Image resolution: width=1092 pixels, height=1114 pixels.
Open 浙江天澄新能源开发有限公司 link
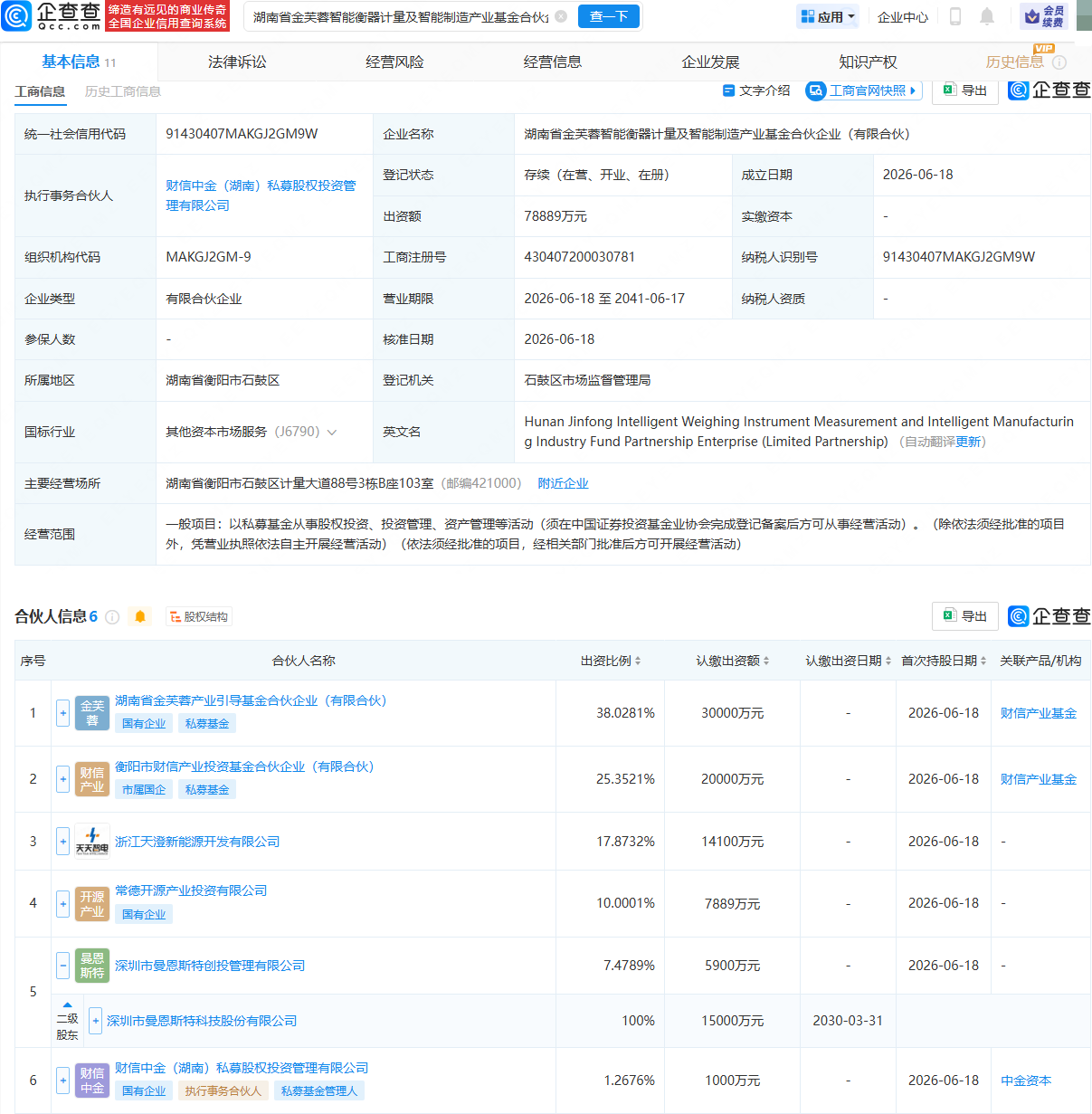click(x=197, y=842)
